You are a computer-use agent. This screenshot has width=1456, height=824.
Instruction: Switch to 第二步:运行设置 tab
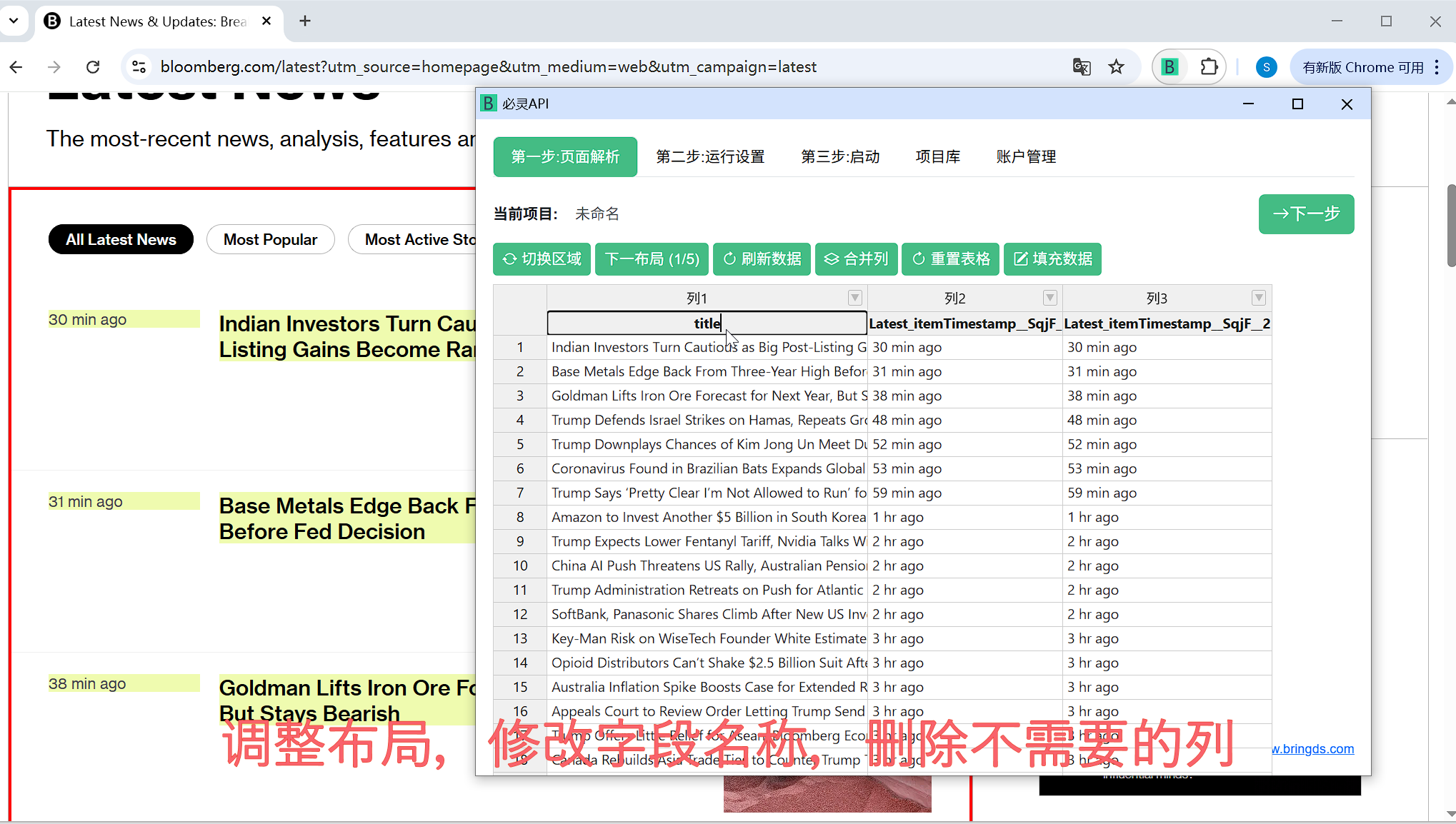pos(710,157)
